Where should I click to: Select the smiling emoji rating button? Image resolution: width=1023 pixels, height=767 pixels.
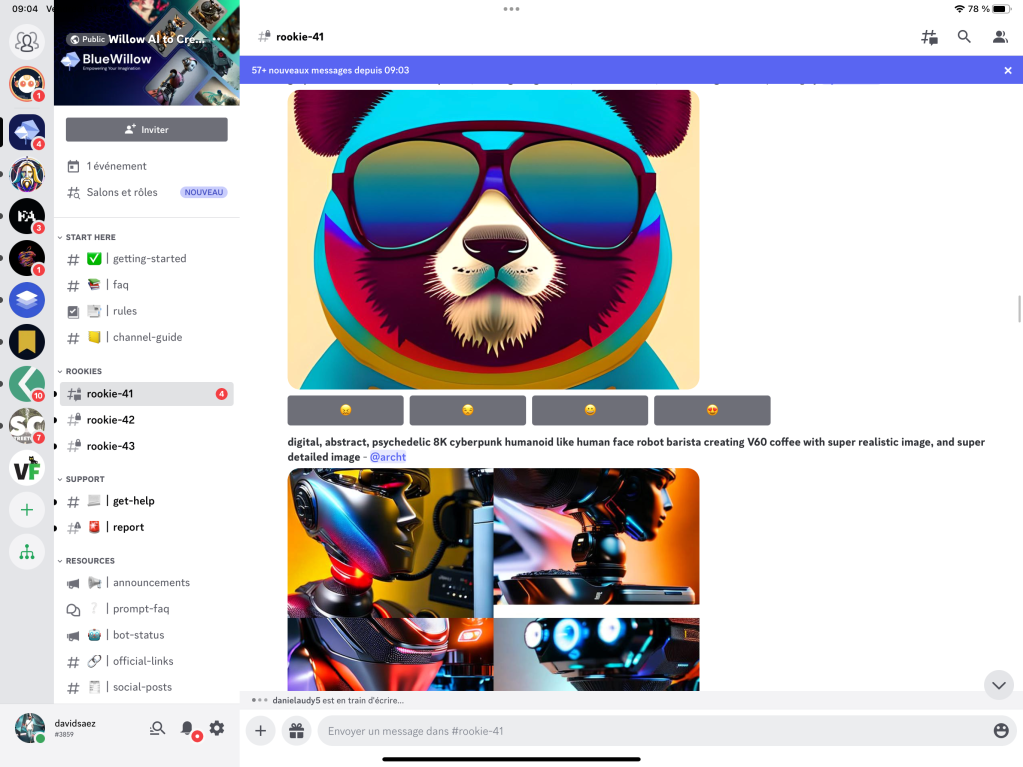[590, 410]
